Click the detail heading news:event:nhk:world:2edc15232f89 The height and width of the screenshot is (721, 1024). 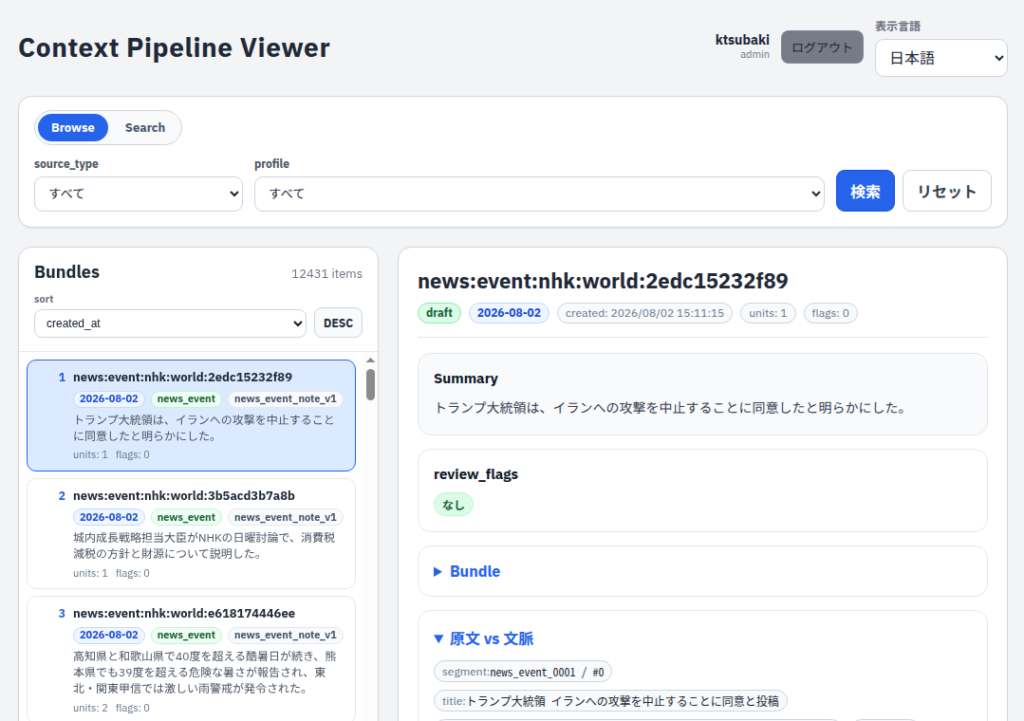pyautogui.click(x=603, y=281)
